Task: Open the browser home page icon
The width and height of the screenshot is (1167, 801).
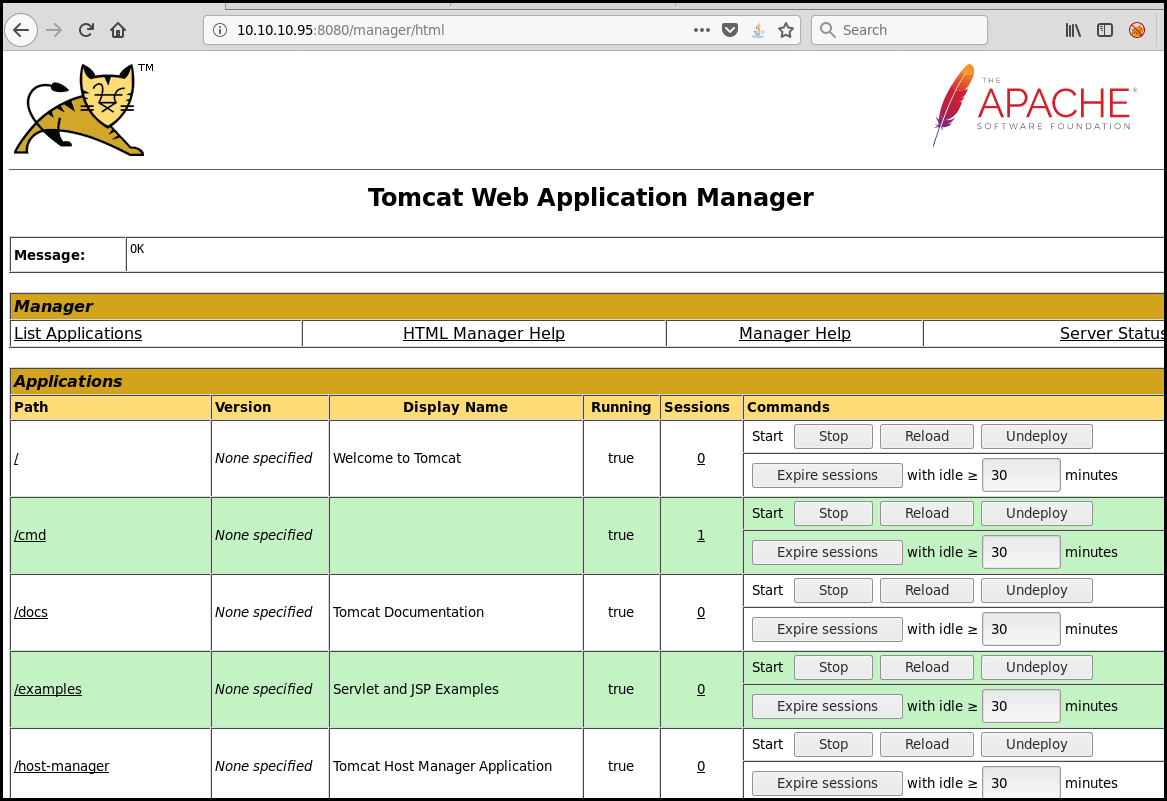Action: pos(118,31)
